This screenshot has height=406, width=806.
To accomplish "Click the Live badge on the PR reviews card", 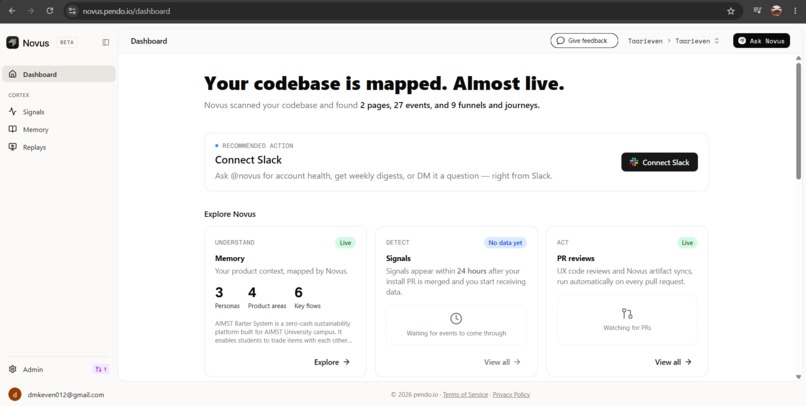I will coord(687,243).
